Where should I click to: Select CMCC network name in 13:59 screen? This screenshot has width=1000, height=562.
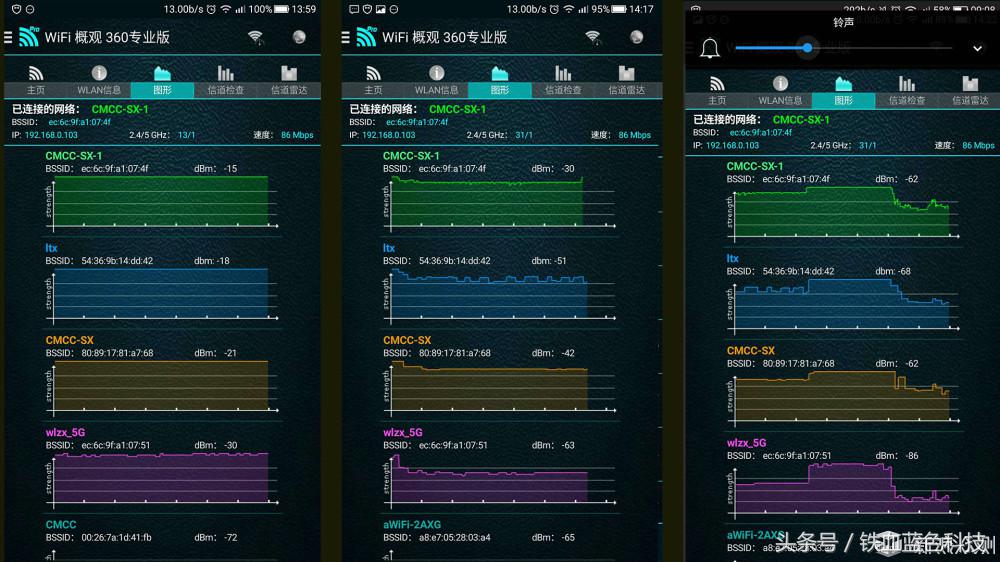click(61, 524)
